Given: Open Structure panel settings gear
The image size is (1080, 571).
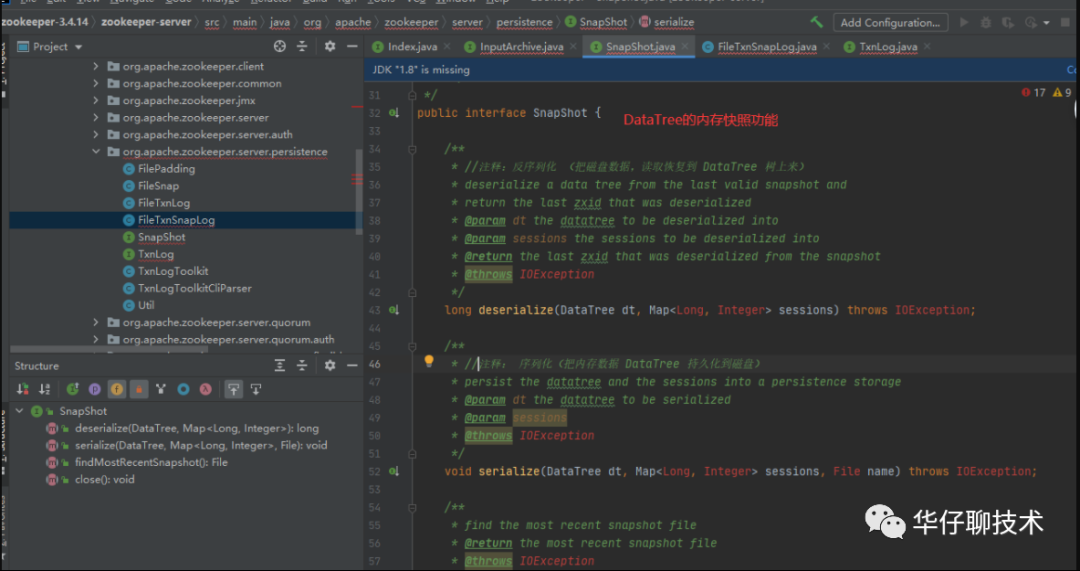Looking at the screenshot, I should point(330,366).
